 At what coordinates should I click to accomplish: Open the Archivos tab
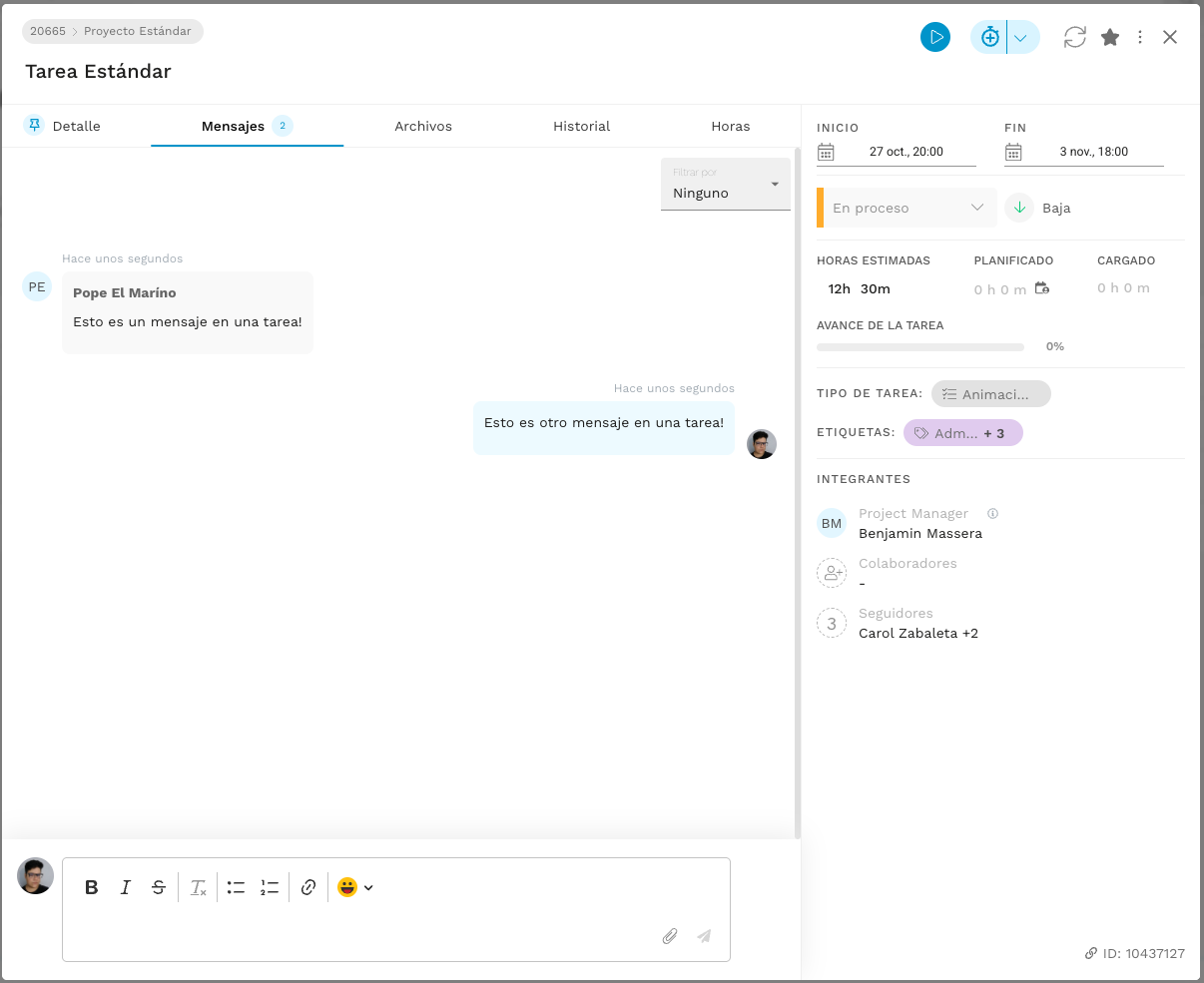pos(423,126)
